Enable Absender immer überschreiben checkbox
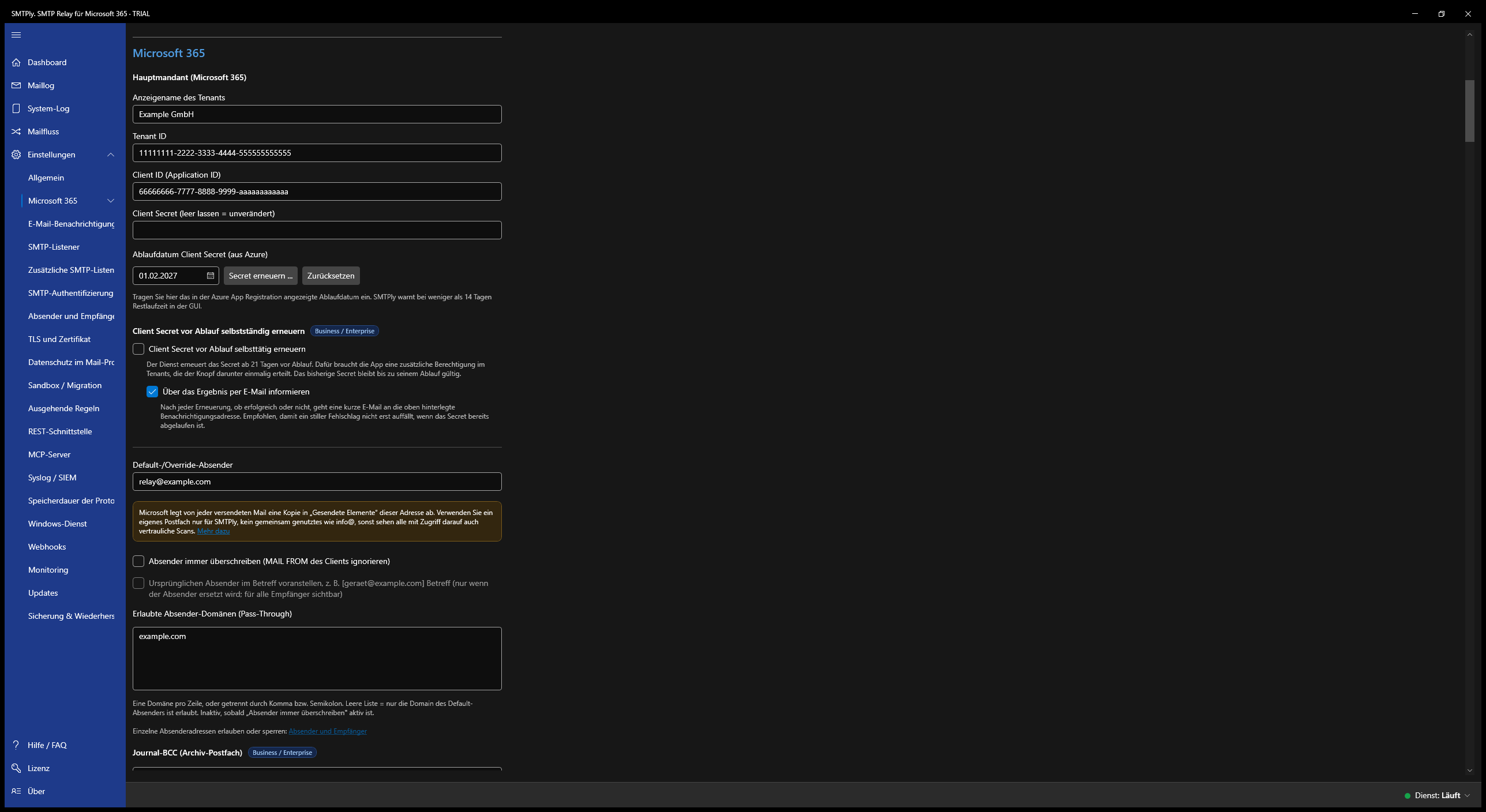 click(x=138, y=561)
